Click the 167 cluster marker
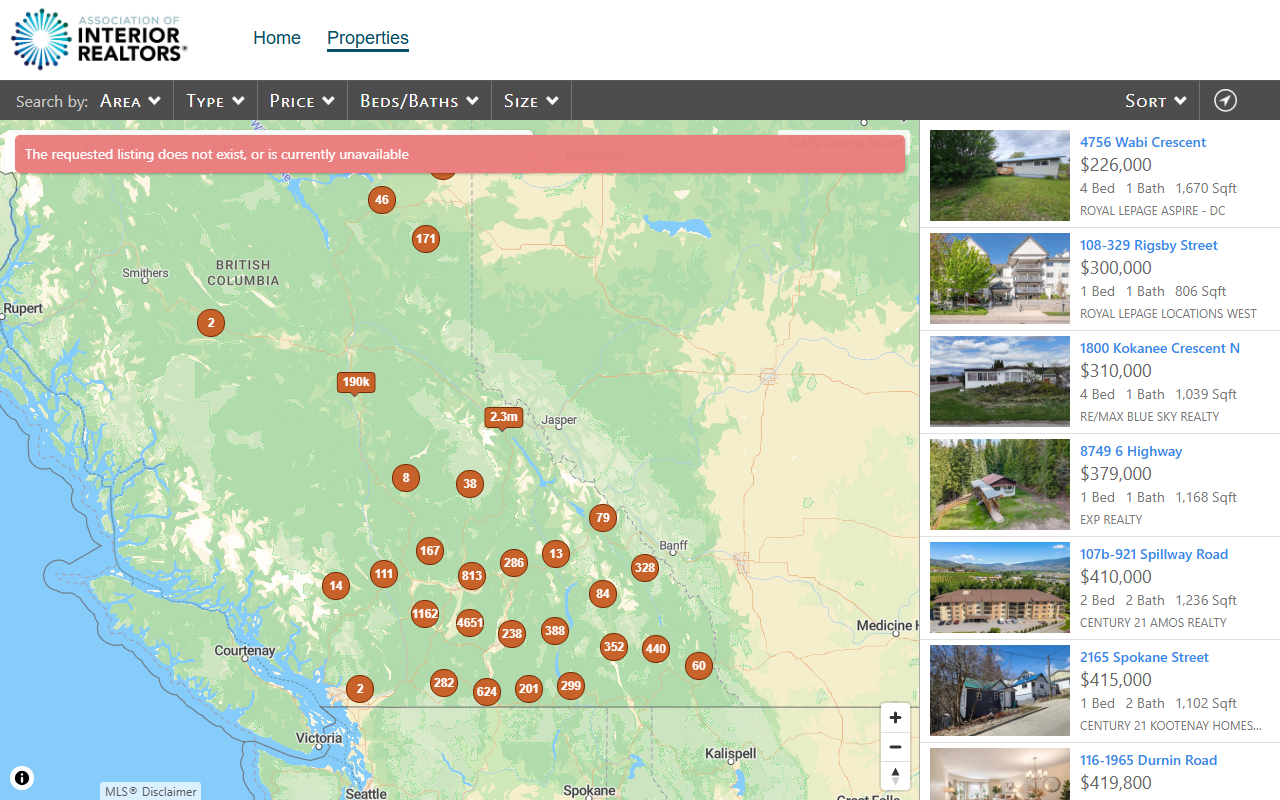 430,551
